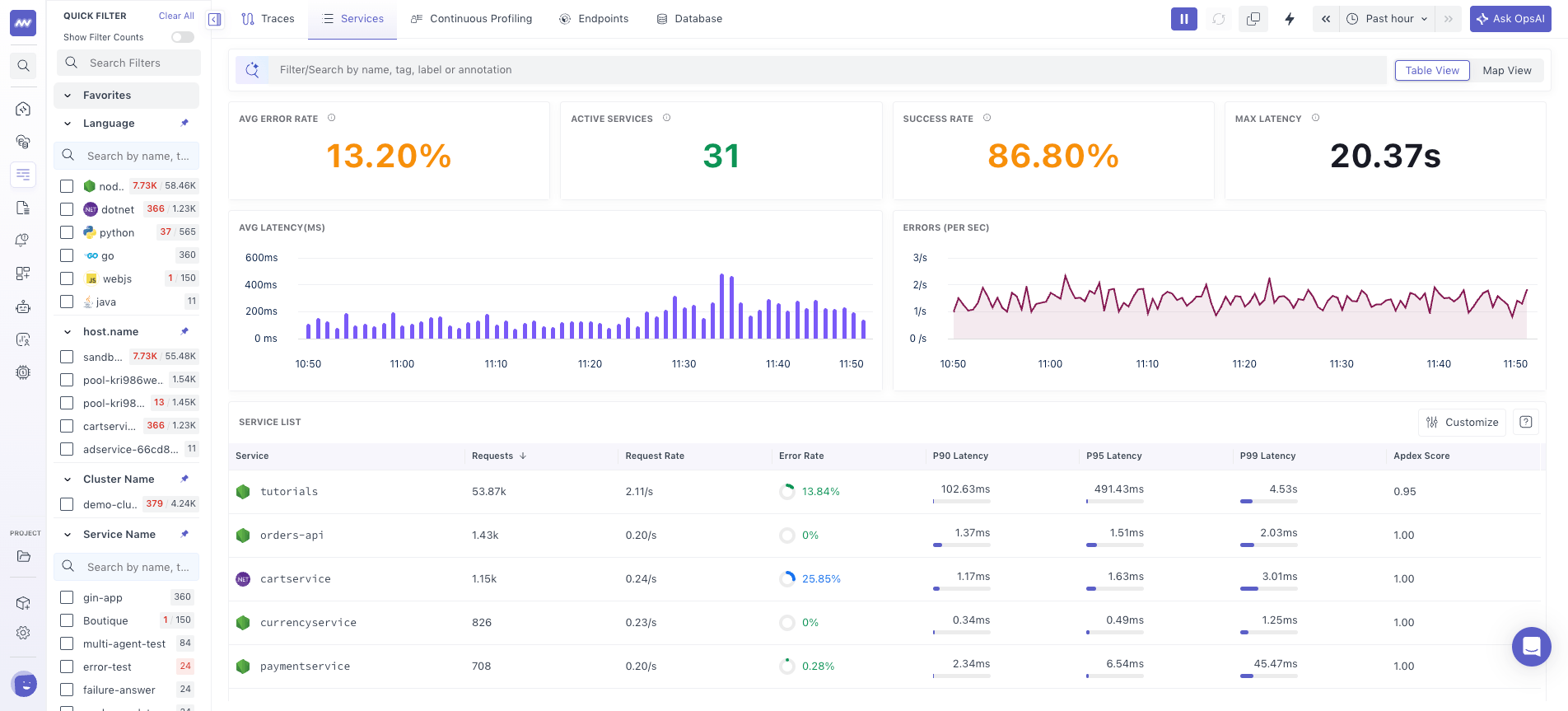Open the chat support bubble
The image size is (1568, 711).
coord(1531,647)
